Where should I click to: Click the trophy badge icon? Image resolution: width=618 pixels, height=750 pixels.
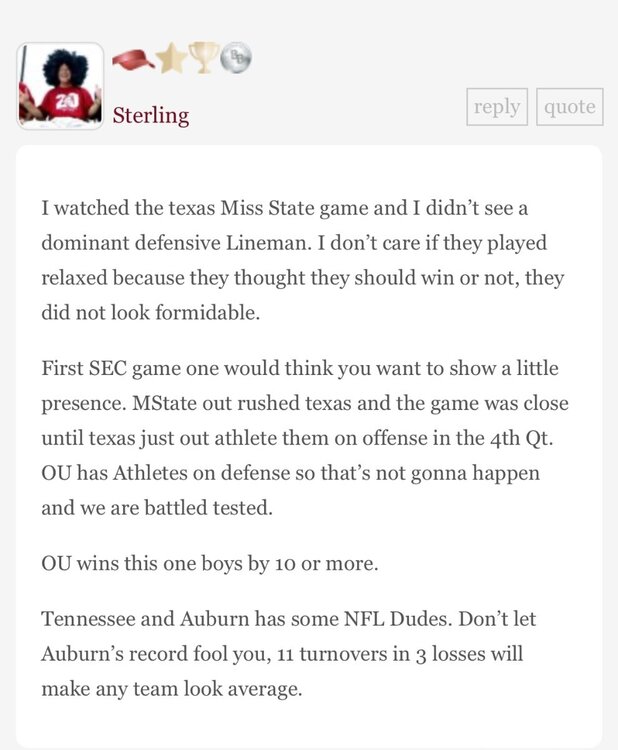(204, 60)
